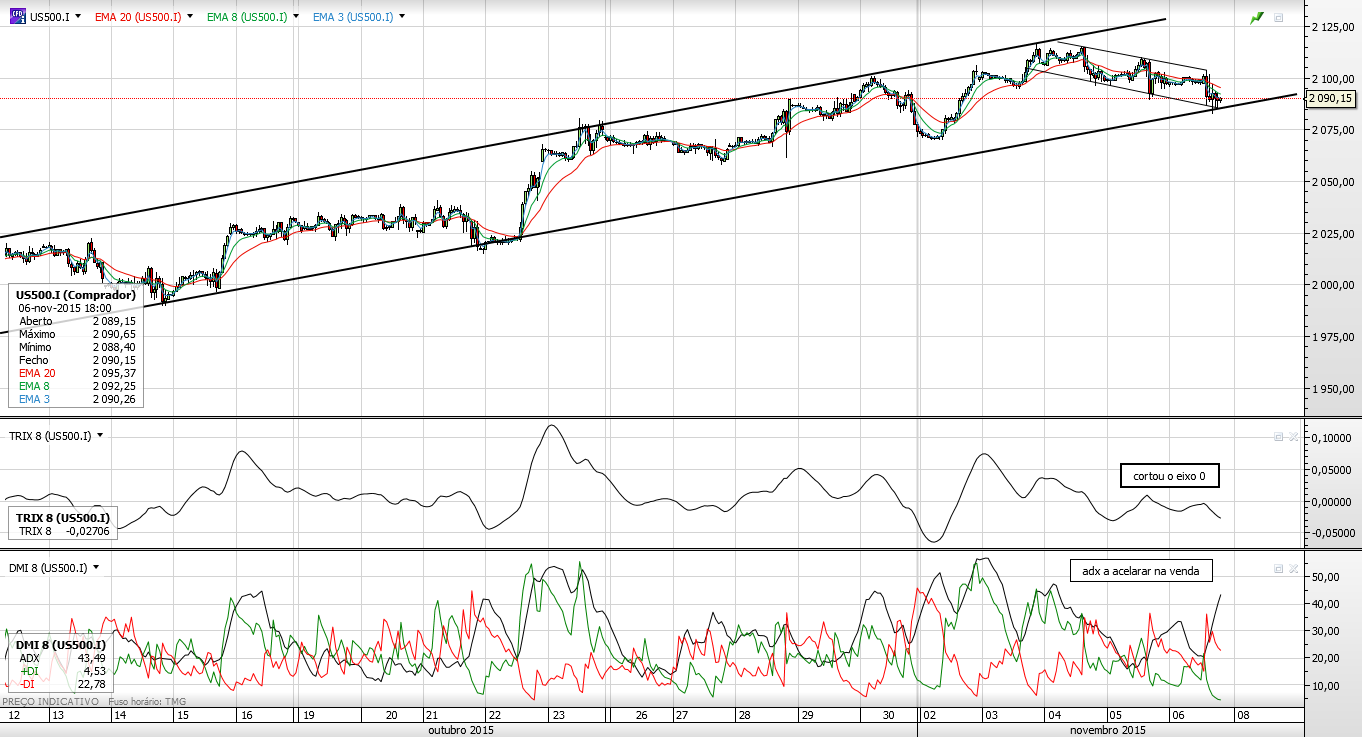1362x737 pixels.
Task: Open the US500.I symbol dropdown
Action: tap(77, 17)
